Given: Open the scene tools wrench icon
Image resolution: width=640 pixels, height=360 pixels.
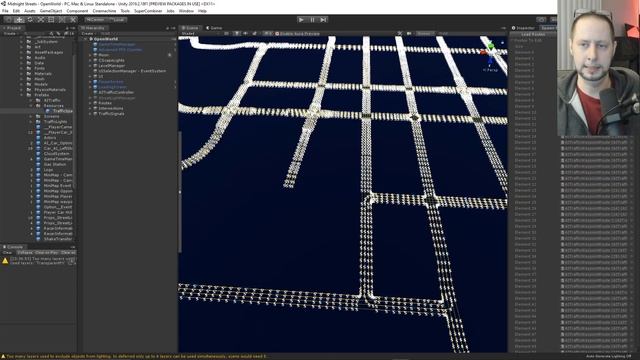Looking at the screenshot, I should pos(400,33).
